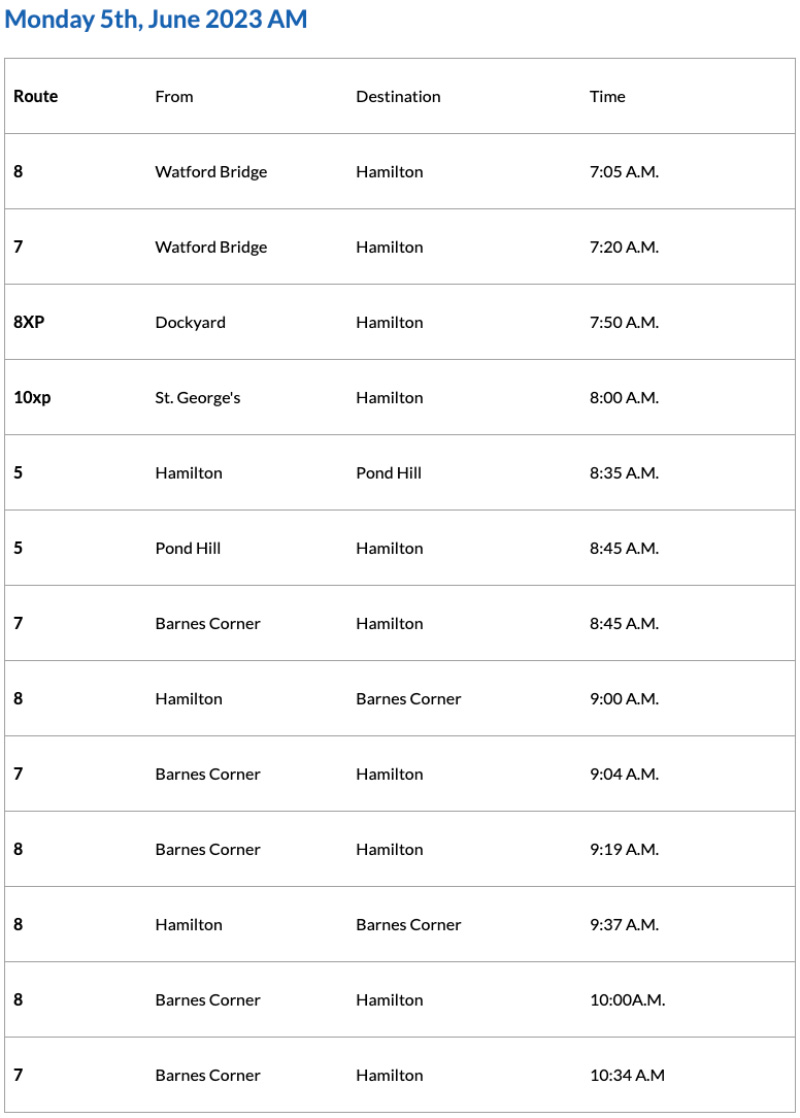Viewport: 800px width, 1118px height.
Task: Click Pond Hill in the From column
Action: pos(188,548)
